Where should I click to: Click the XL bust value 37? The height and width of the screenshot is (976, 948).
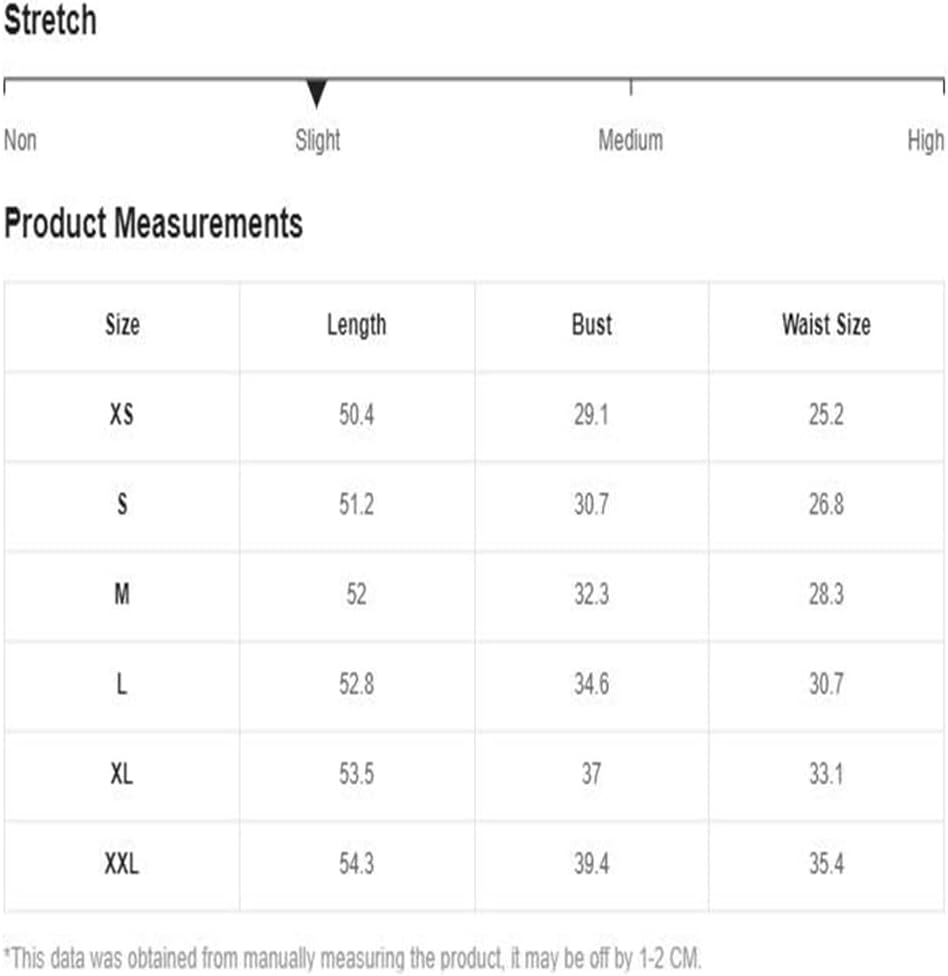click(591, 774)
